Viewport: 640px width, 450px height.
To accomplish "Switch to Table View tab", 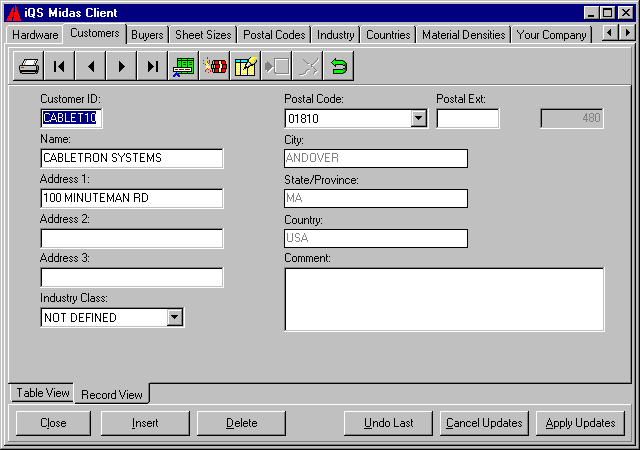I will (x=42, y=393).
